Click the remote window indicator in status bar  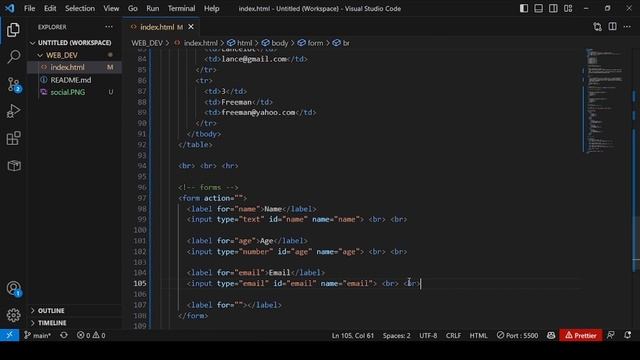click(x=9, y=335)
